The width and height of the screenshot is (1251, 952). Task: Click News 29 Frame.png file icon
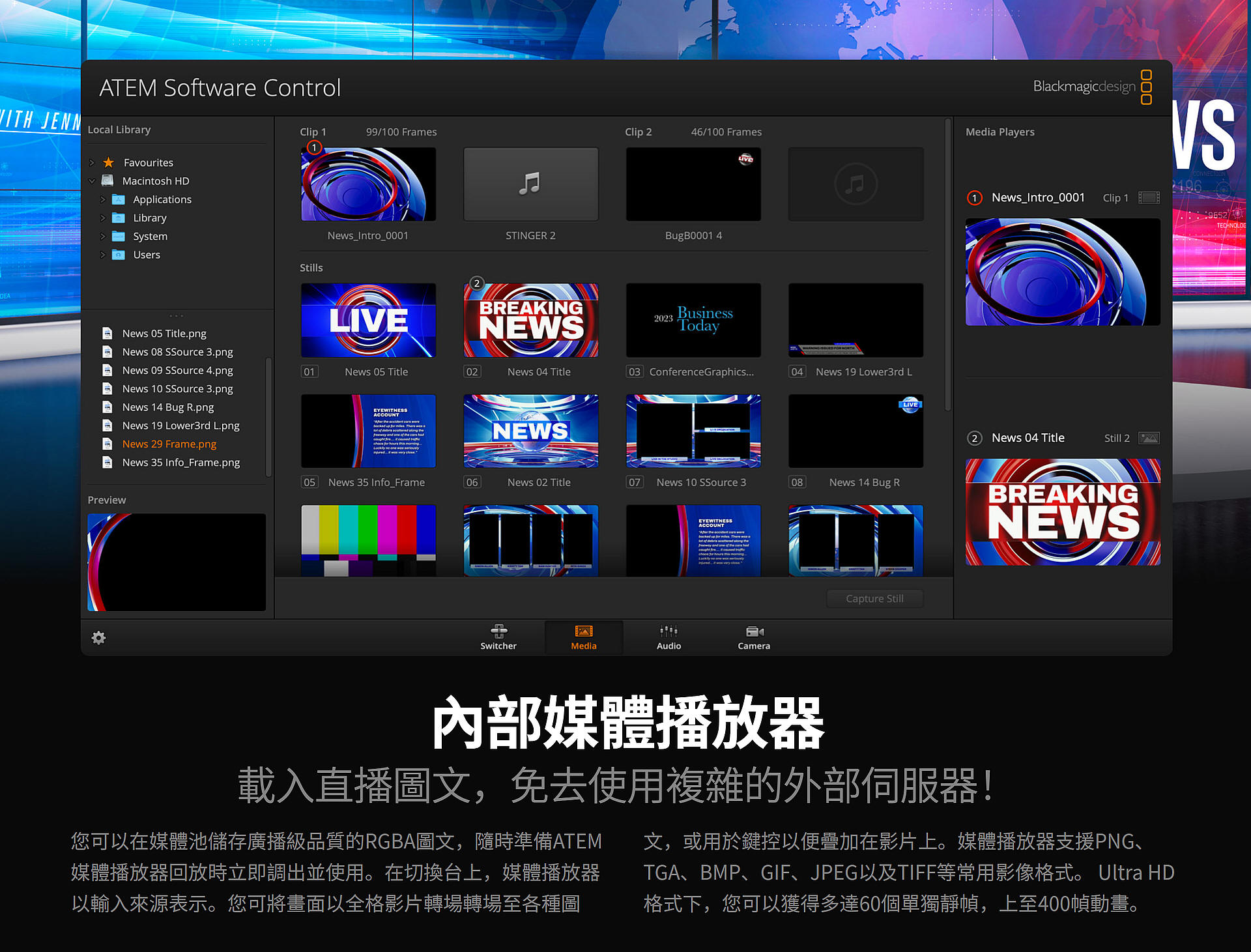pos(108,444)
